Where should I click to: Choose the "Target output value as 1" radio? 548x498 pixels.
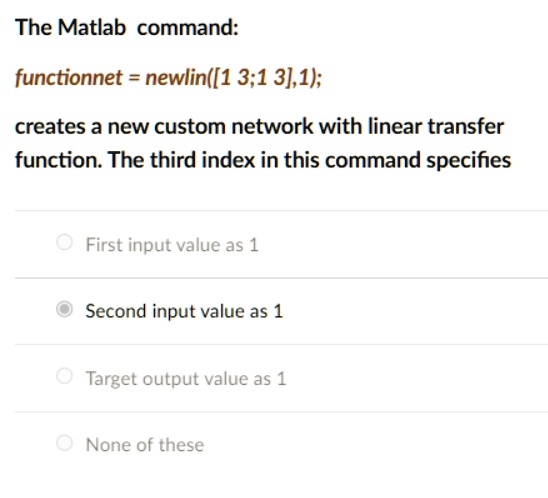click(x=64, y=376)
